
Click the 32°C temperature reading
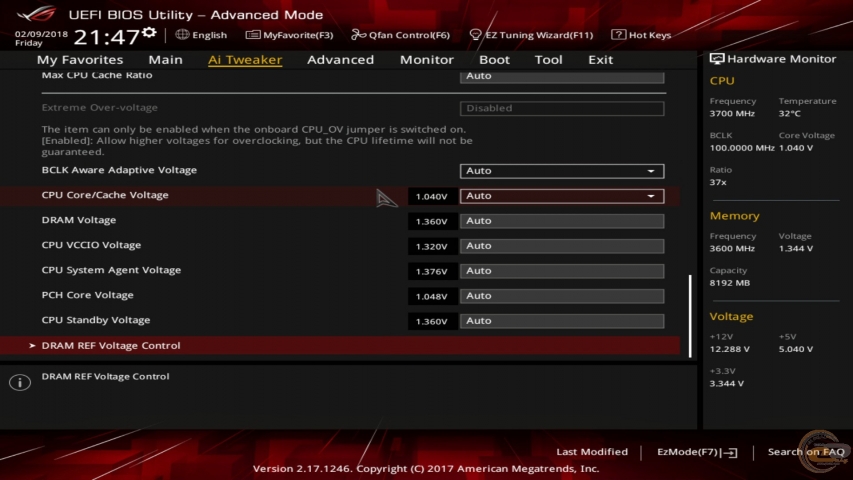pyautogui.click(x=789, y=114)
